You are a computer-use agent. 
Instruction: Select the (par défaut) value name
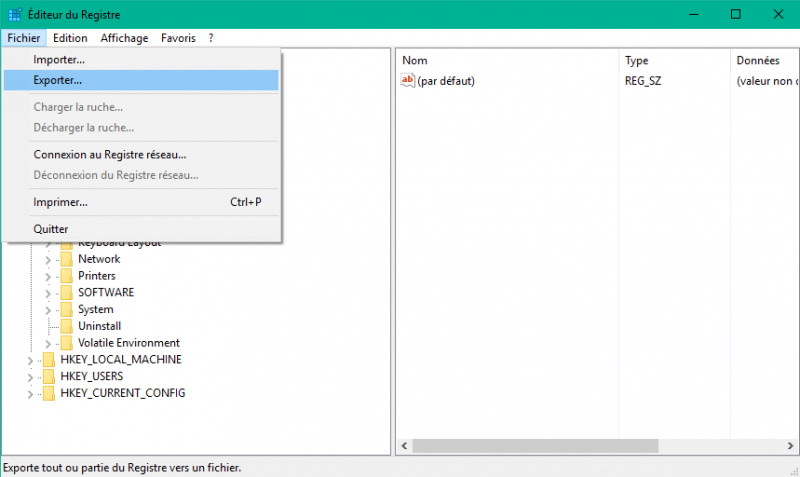(x=446, y=81)
